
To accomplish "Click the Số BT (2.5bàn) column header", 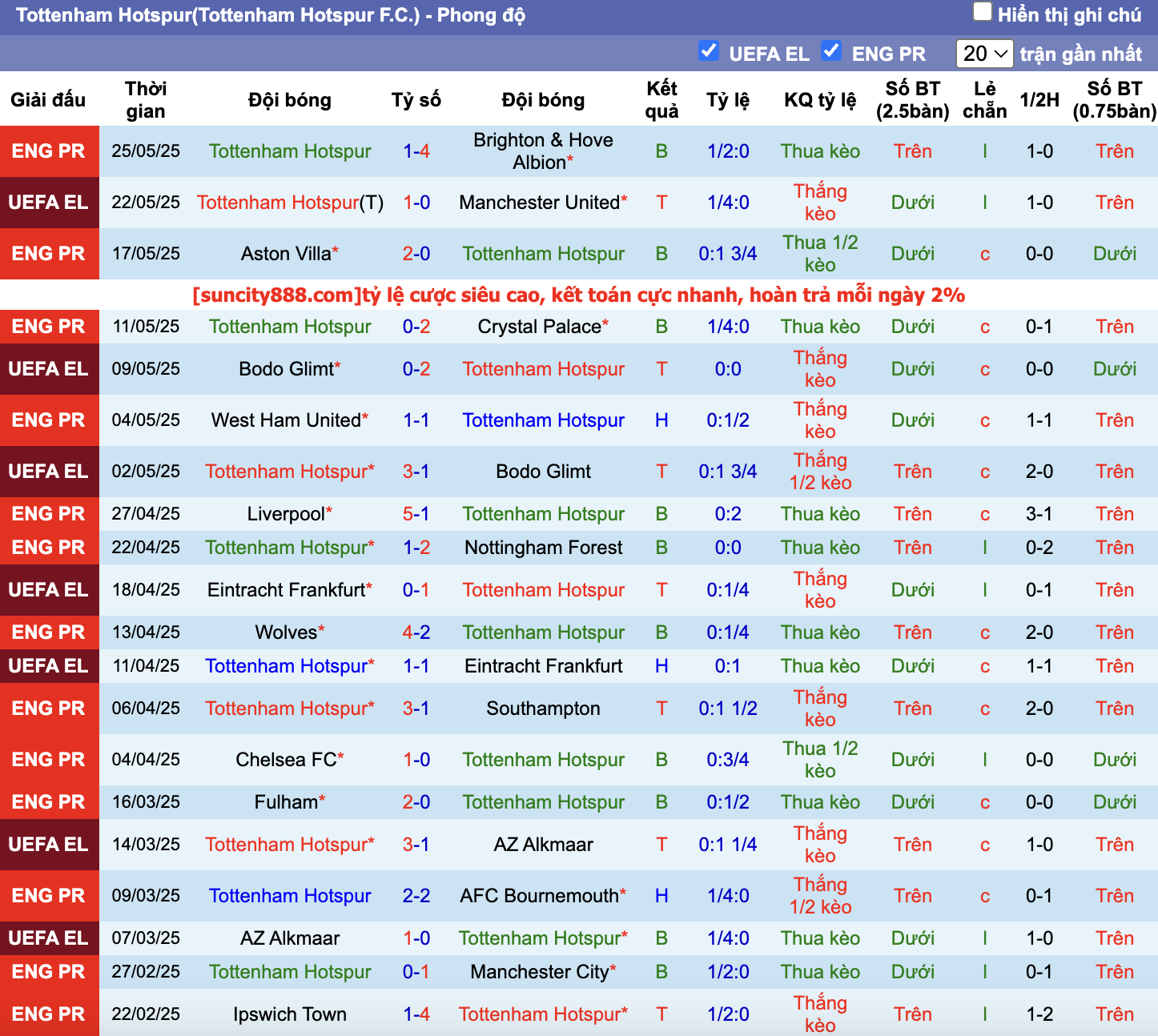I will pyautogui.click(x=913, y=100).
